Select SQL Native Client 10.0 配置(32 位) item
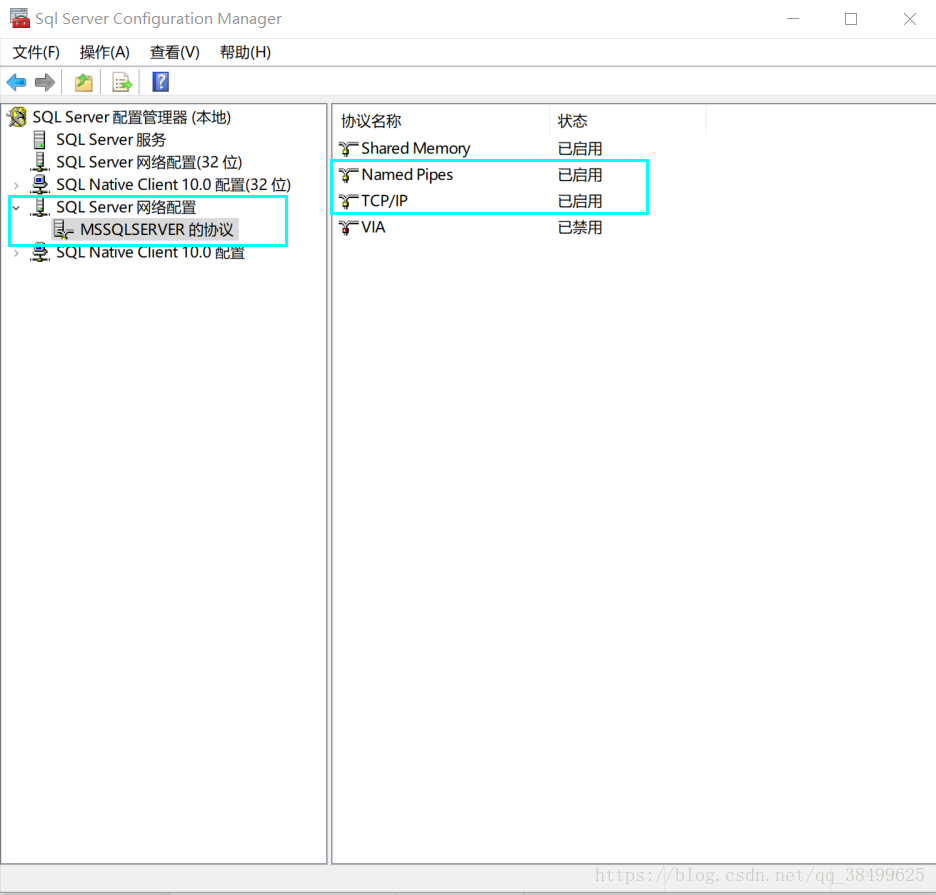 (173, 184)
